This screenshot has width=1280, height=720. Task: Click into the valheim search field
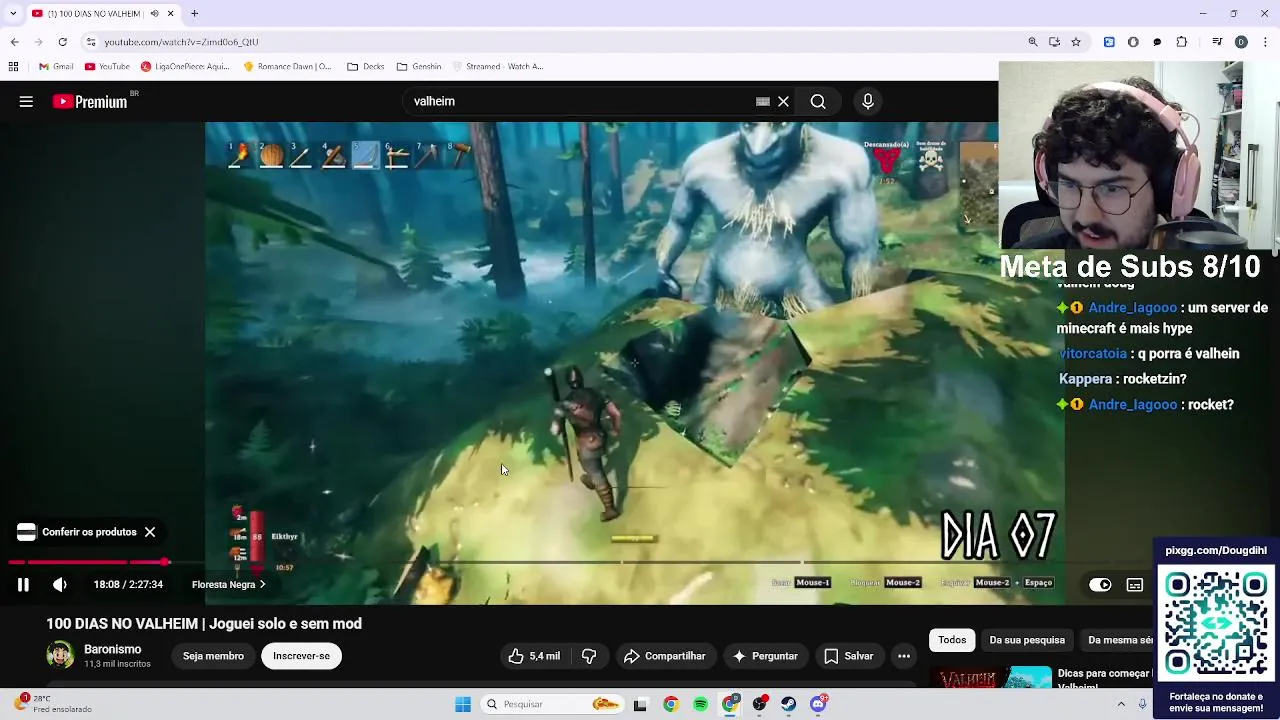(580, 101)
